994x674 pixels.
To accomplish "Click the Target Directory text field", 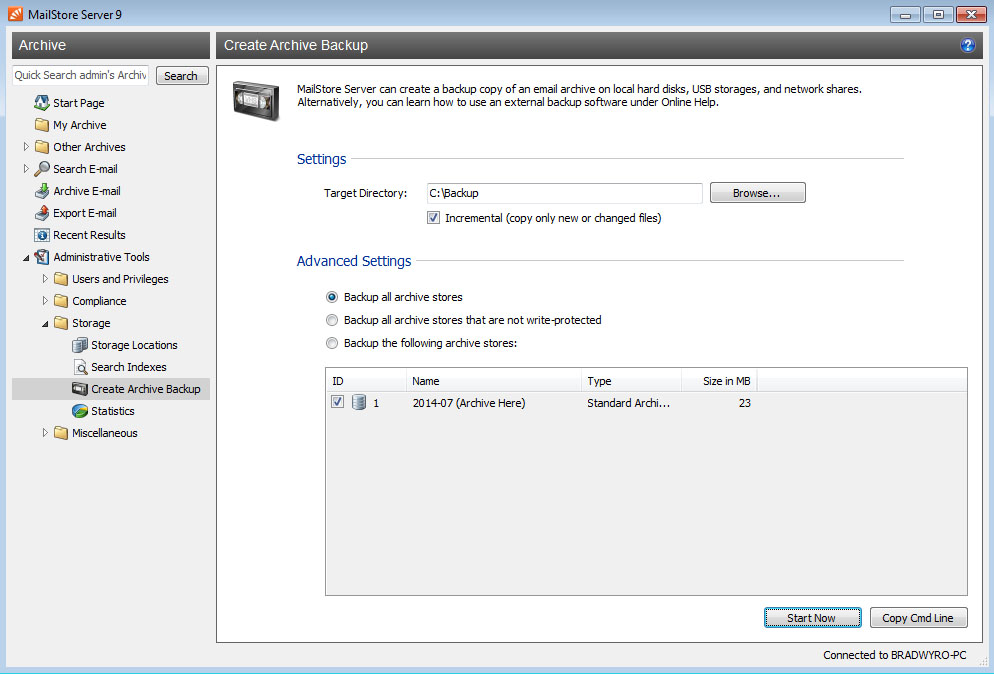I will (564, 193).
